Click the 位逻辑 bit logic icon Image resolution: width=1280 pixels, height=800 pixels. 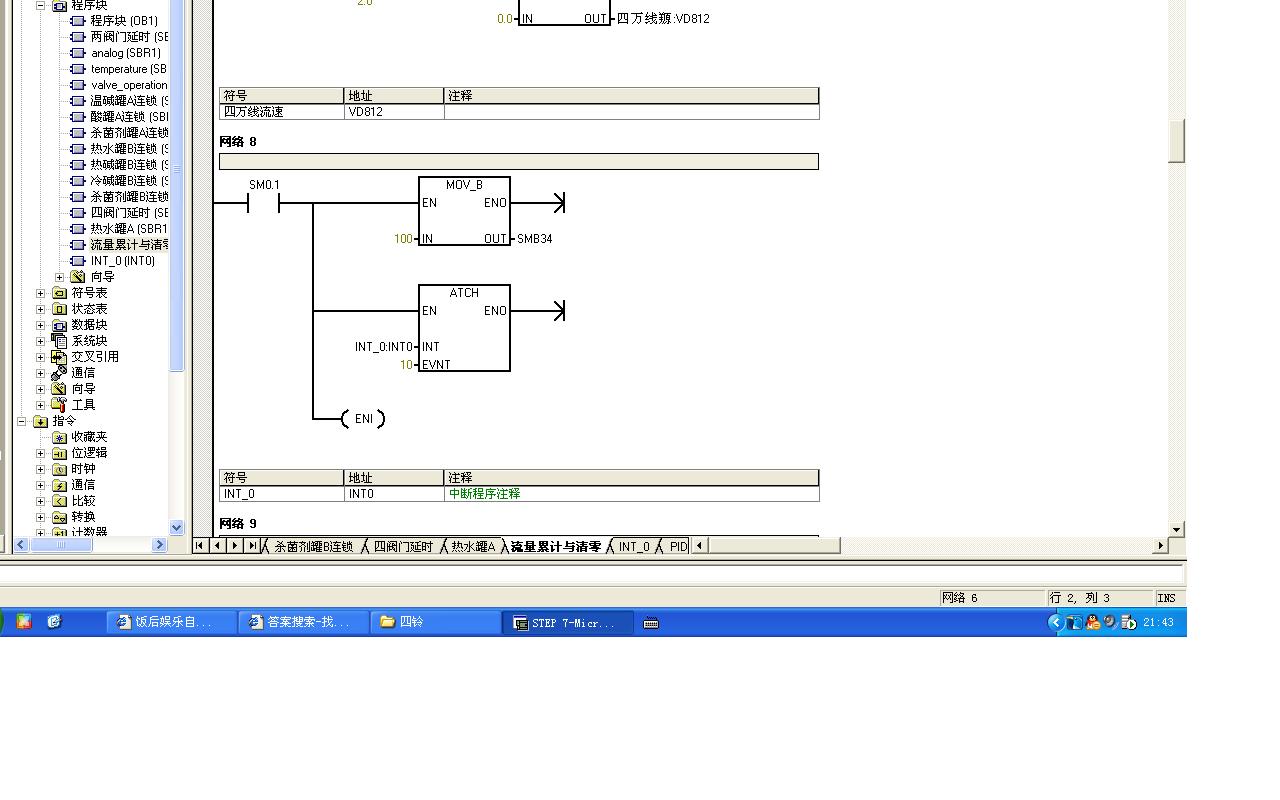(59, 453)
